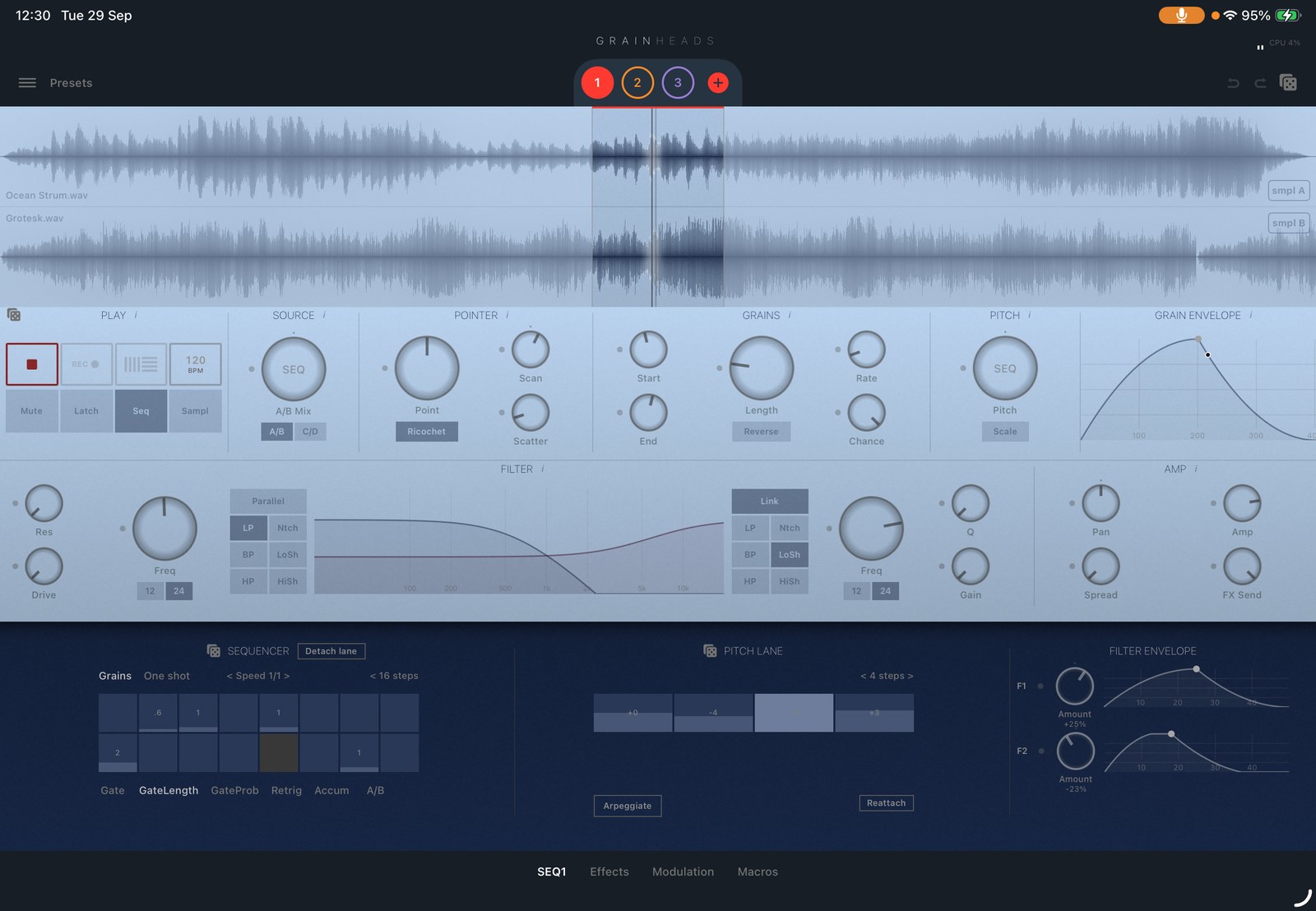
Task: Change the Speed 1/1 selector
Action: coord(258,676)
